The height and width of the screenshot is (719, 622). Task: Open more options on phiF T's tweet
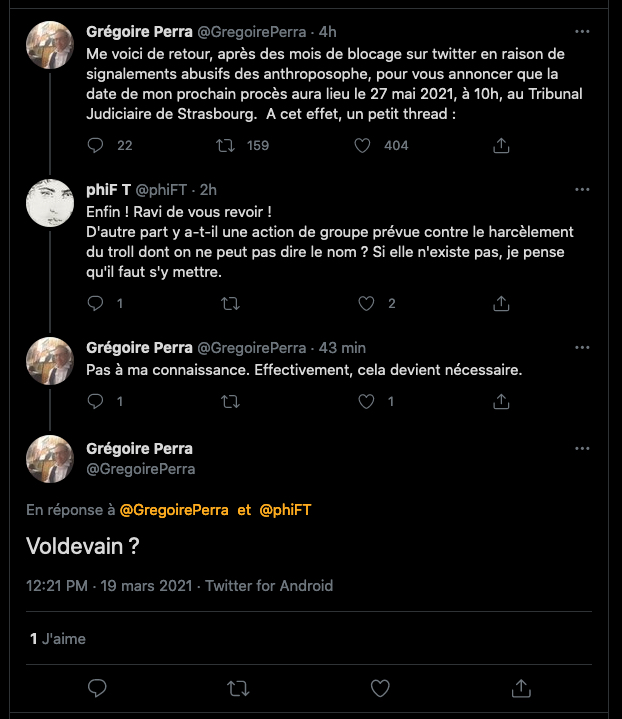click(x=581, y=189)
